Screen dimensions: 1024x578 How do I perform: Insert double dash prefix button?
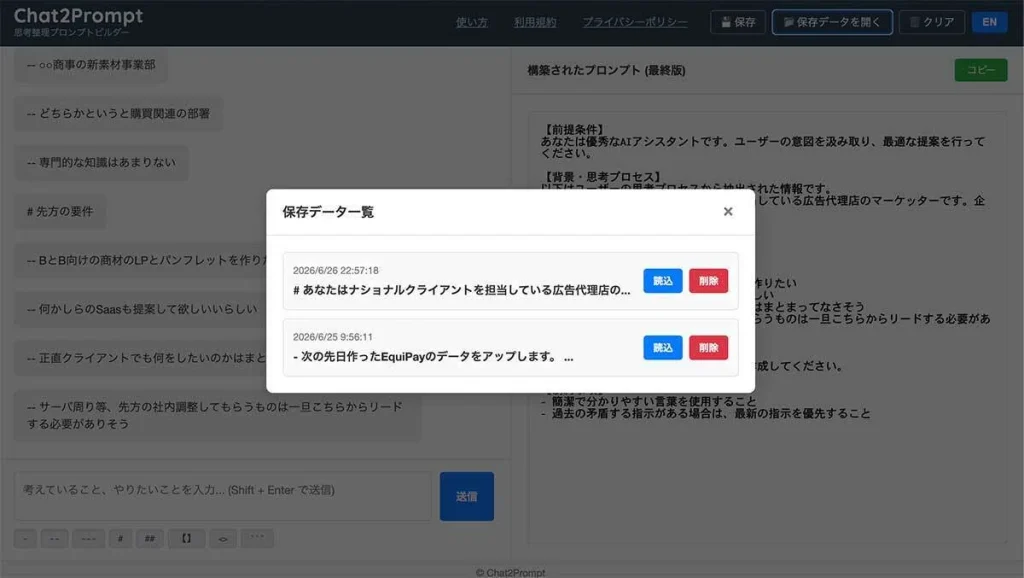[54, 539]
